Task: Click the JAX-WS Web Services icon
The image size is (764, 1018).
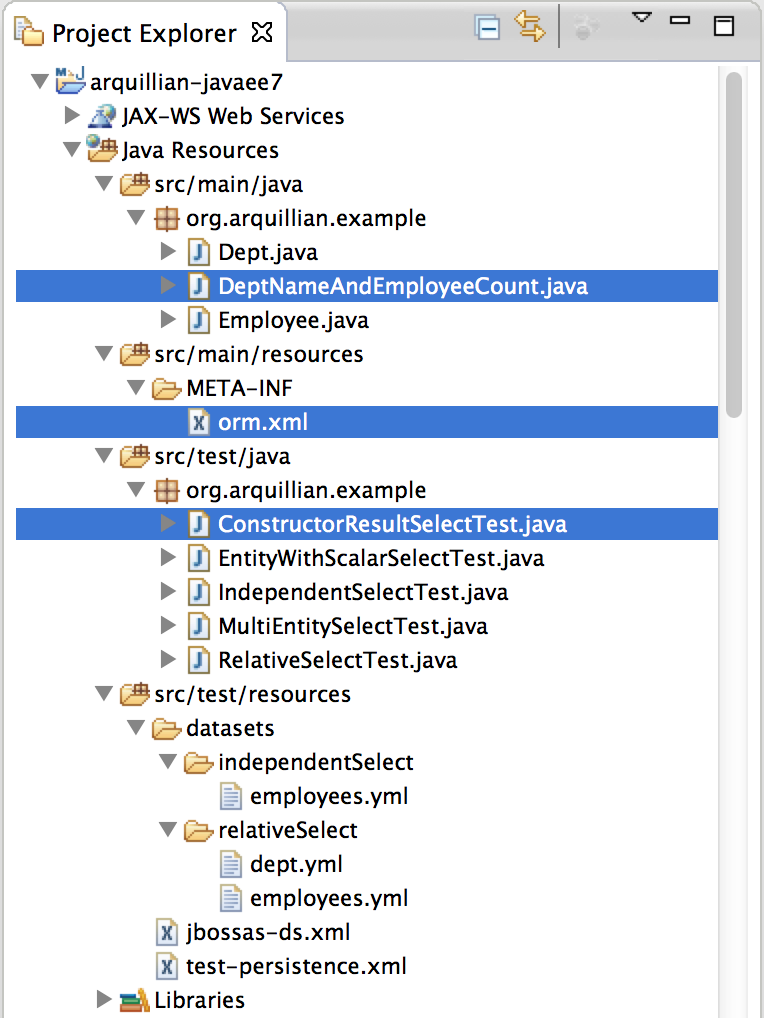Action: [x=102, y=115]
